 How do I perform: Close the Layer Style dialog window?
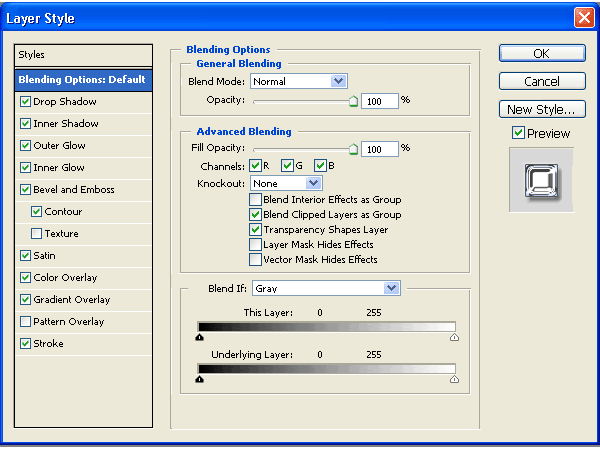coord(583,17)
